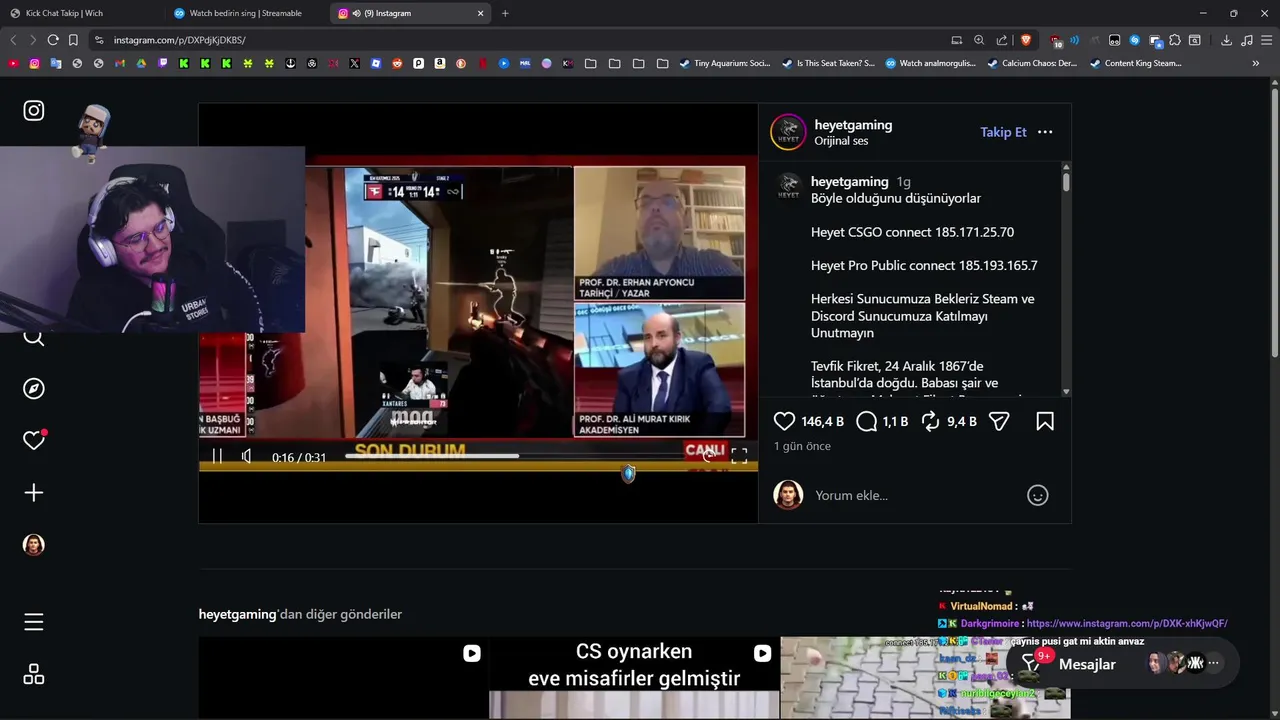Open music note playlist icon
The height and width of the screenshot is (720, 1280).
[x=1246, y=40]
